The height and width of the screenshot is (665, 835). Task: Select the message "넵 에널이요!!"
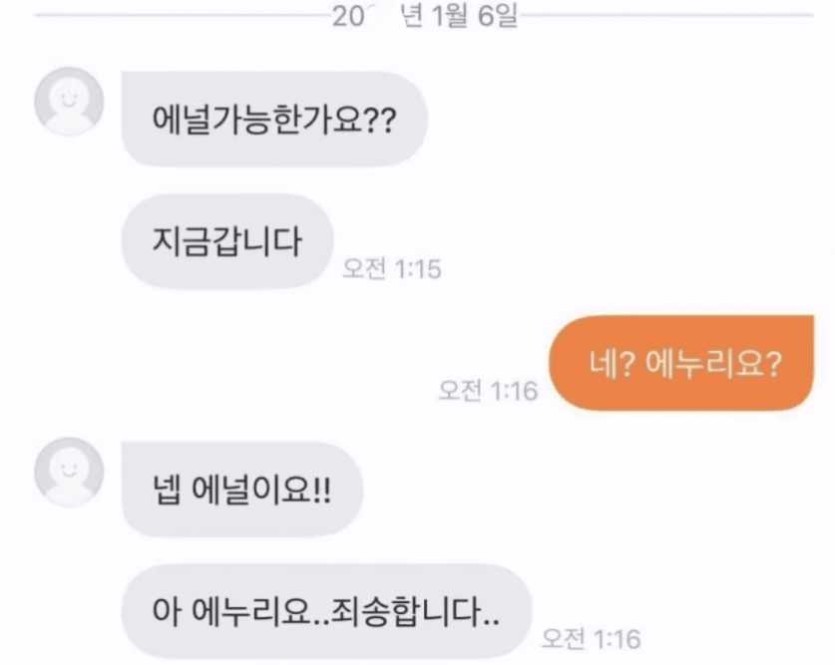pos(242,489)
